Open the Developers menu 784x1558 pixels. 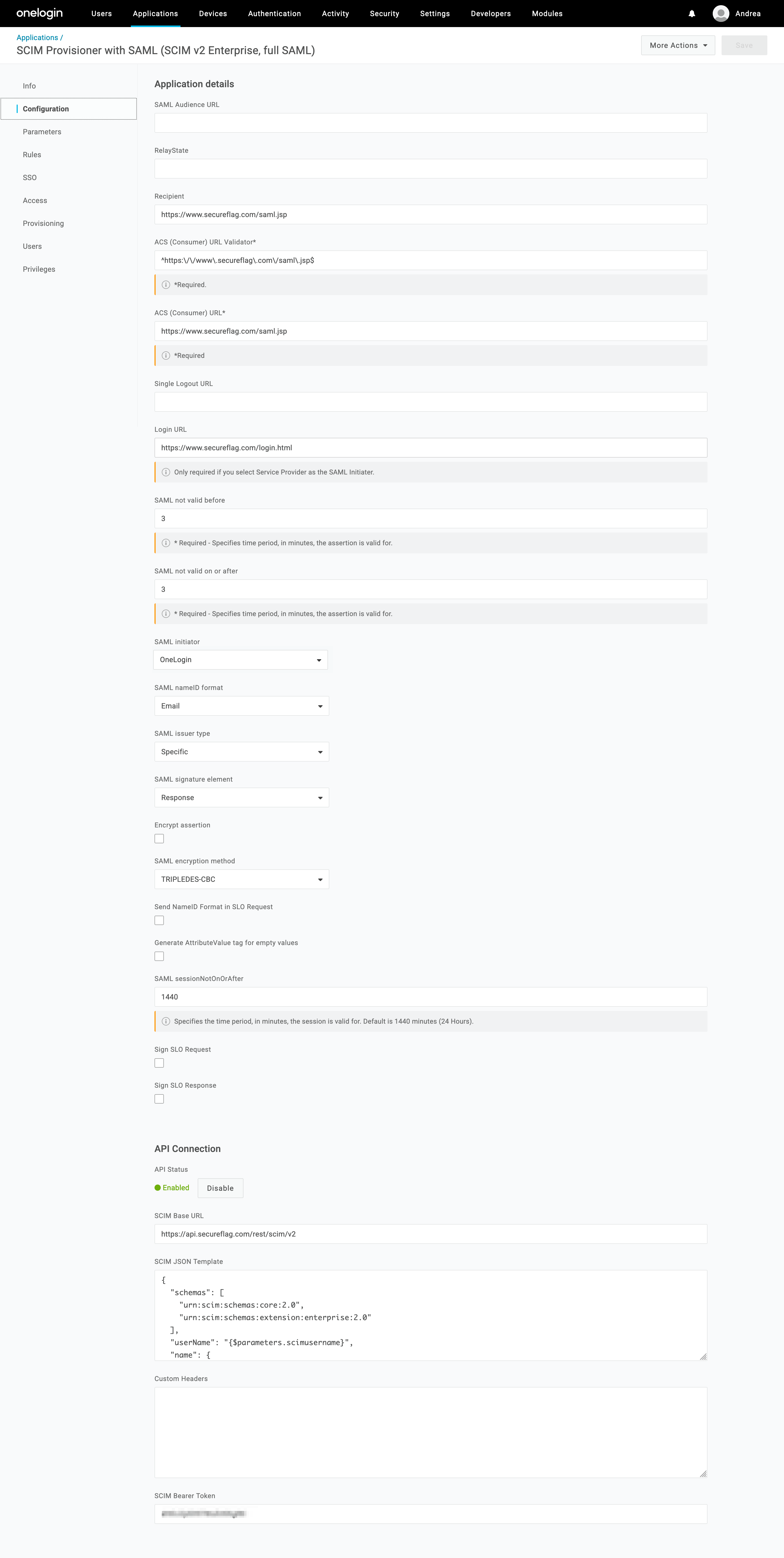pyautogui.click(x=491, y=13)
